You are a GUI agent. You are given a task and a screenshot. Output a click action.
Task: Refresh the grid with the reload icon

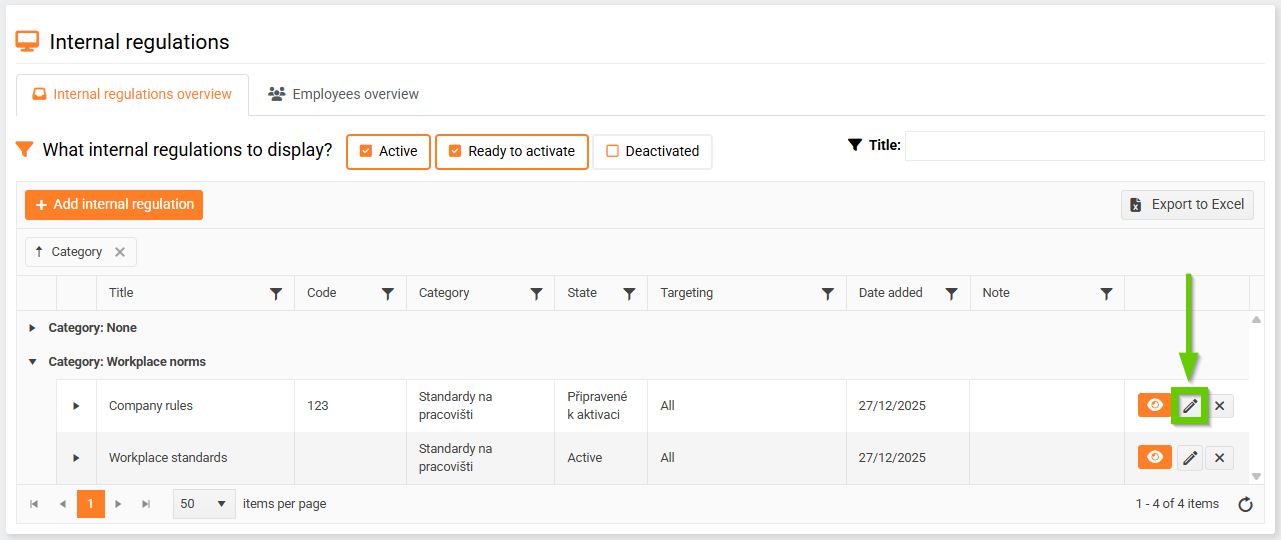click(1245, 504)
